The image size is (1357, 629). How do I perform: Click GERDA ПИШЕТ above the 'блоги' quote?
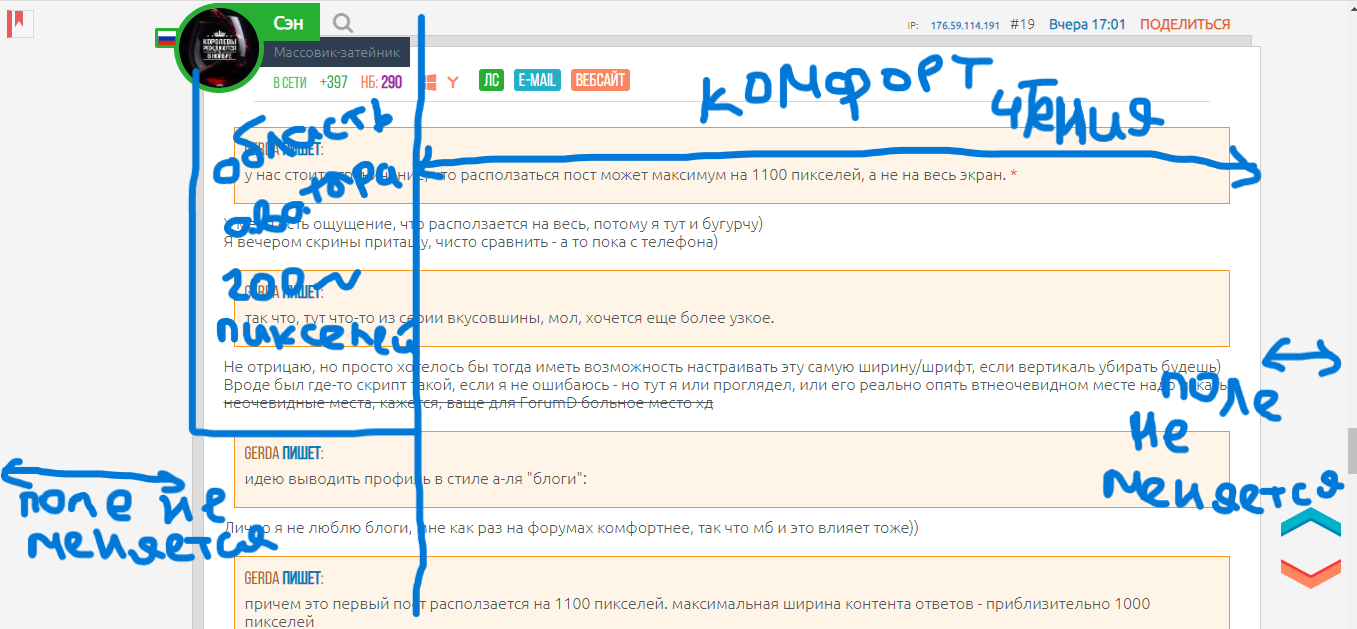click(x=283, y=452)
